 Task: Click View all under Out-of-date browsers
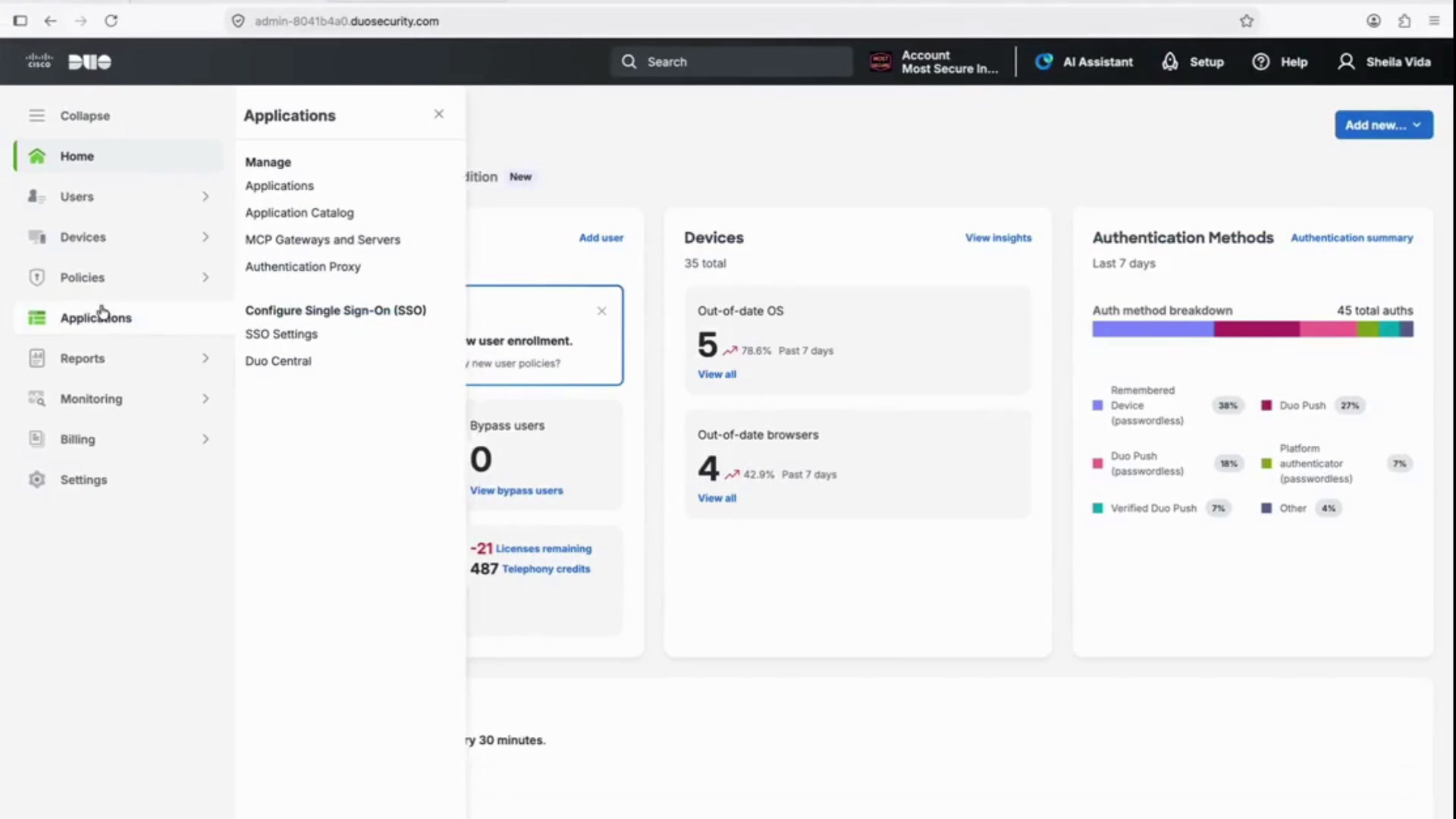point(717,498)
